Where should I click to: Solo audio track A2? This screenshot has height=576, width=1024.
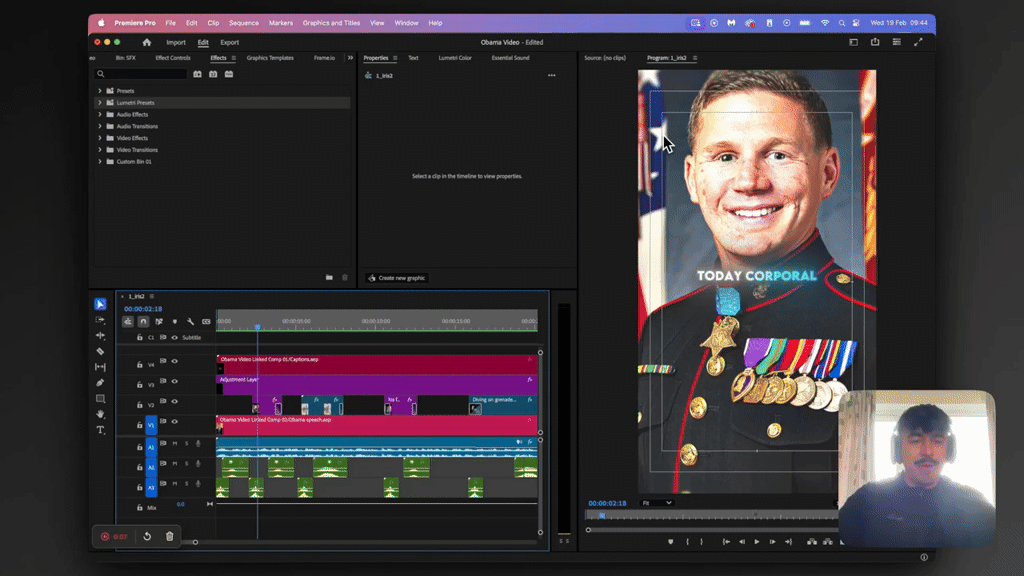coord(186,464)
